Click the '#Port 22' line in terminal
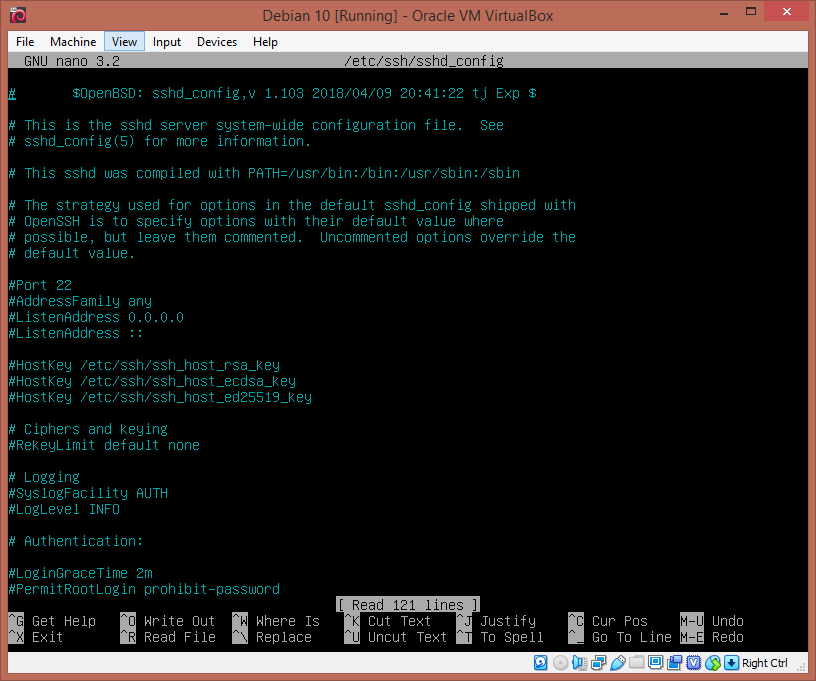Screen dimensions: 816x681 40,285
